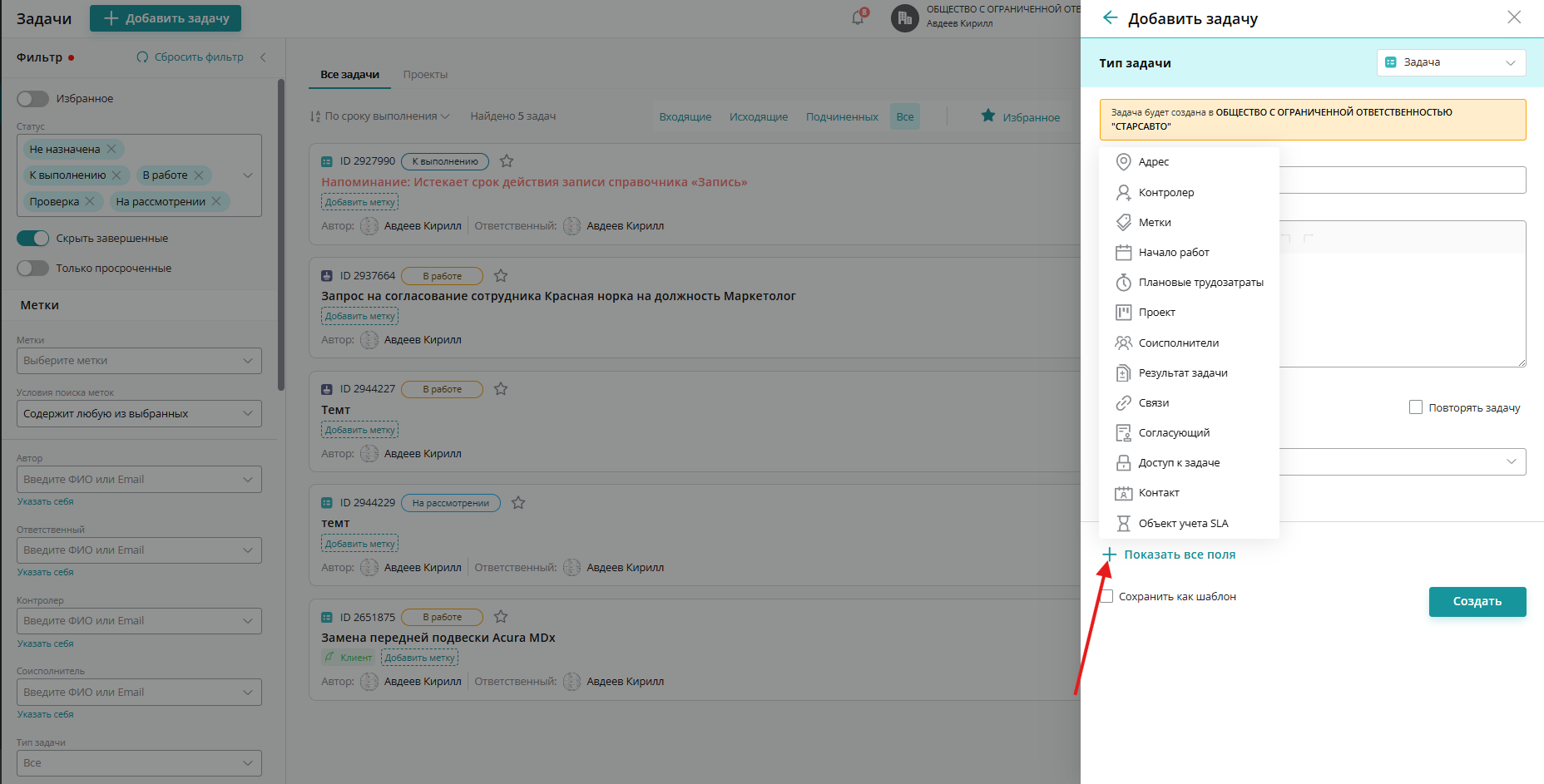The image size is (1544, 784).
Task: Click the sort order icon beside По сроку выполнения
Action: click(x=315, y=116)
